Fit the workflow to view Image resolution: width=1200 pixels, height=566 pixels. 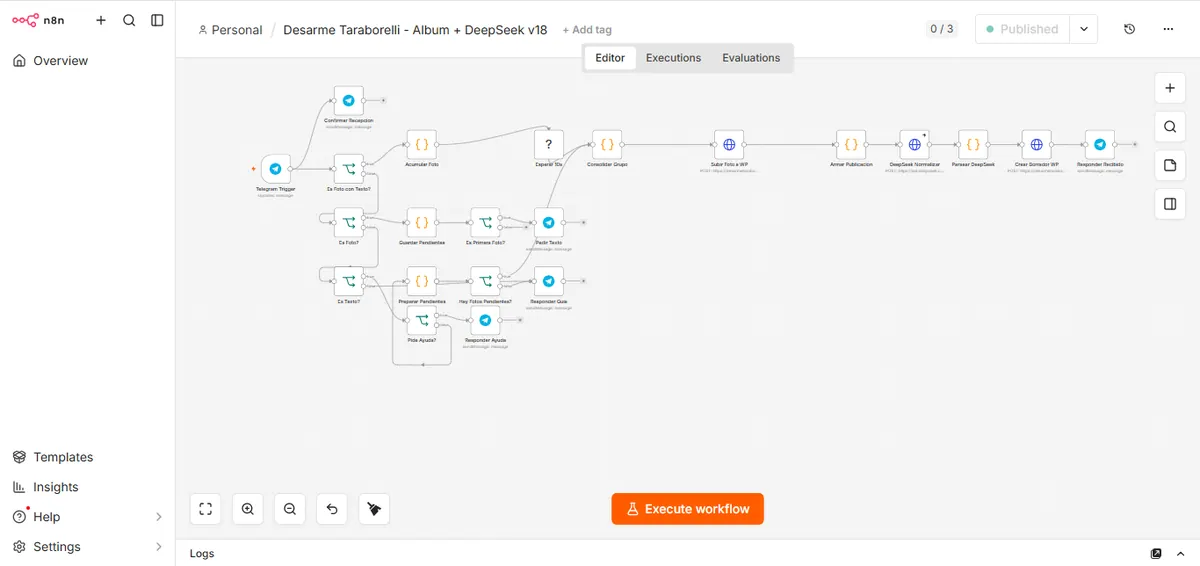click(205, 509)
